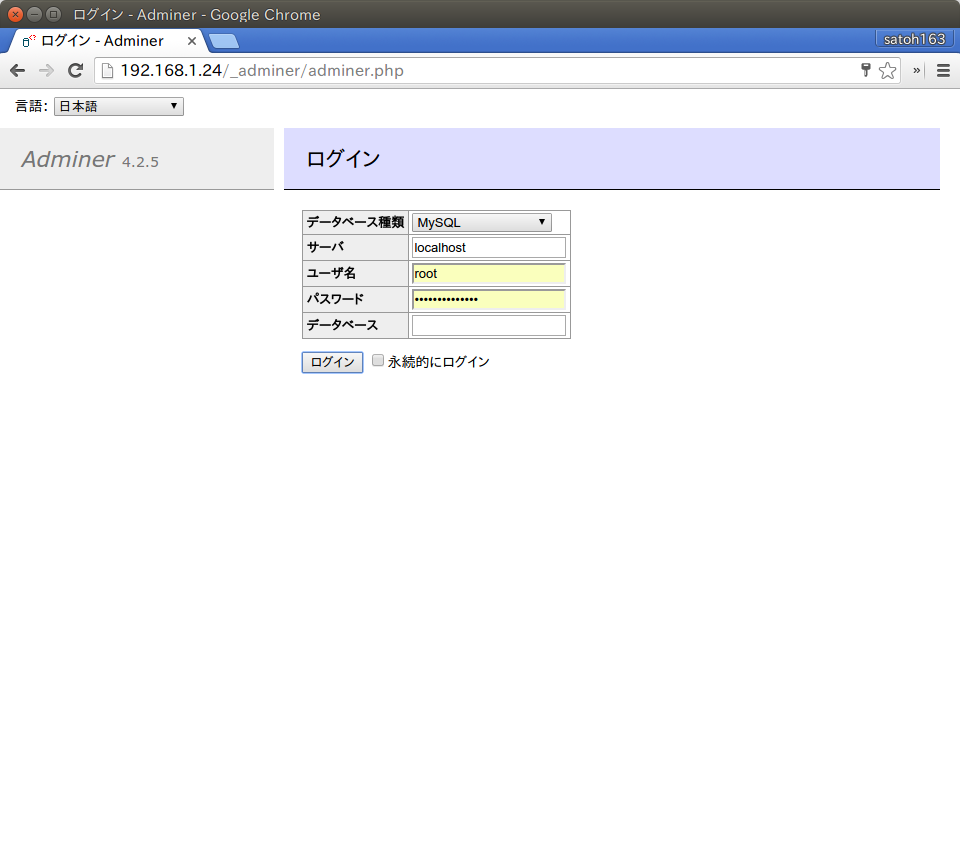Click the Adminer logo heading
960x852 pixels.
[x=68, y=159]
